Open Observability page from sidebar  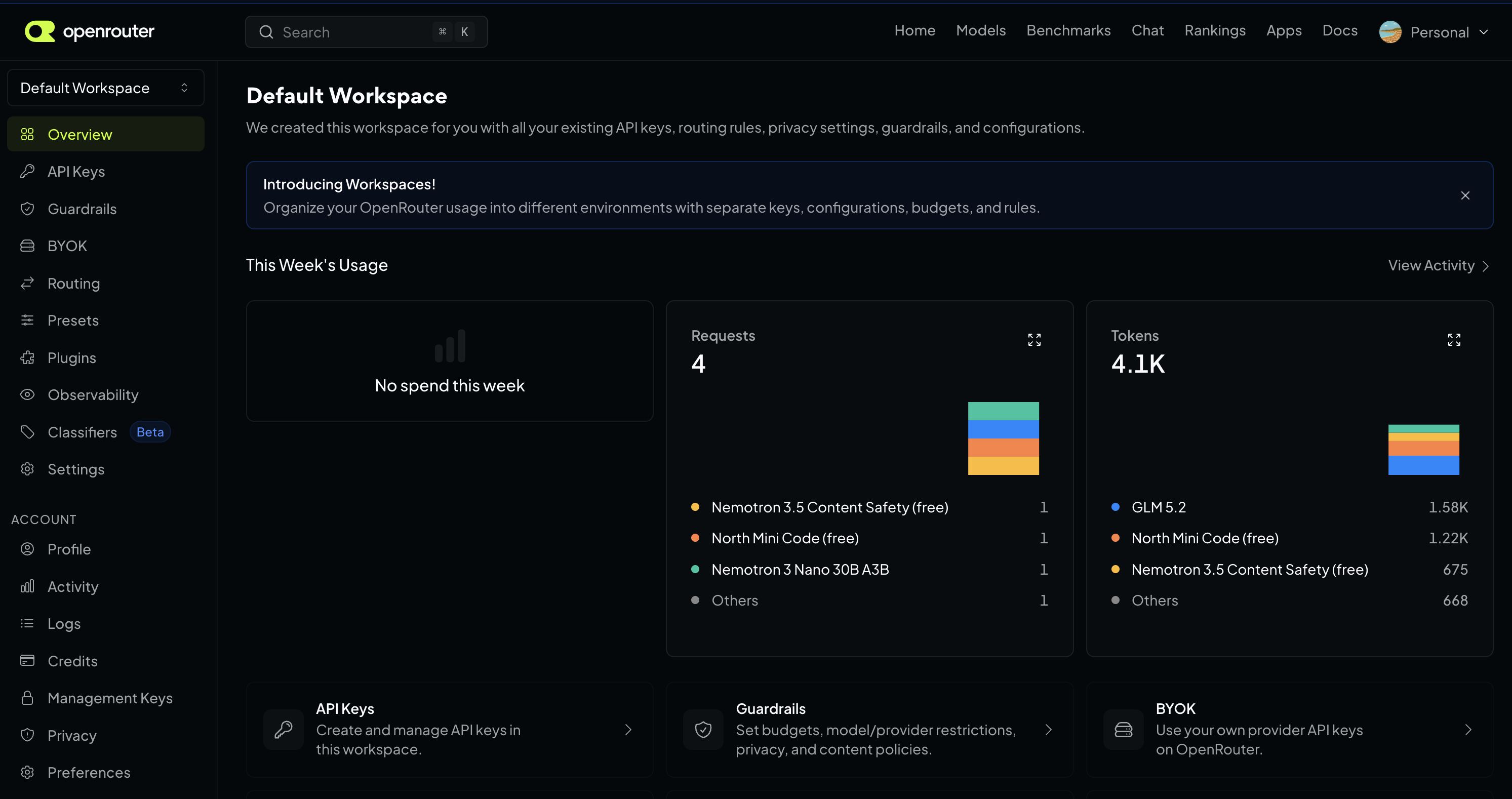point(106,395)
